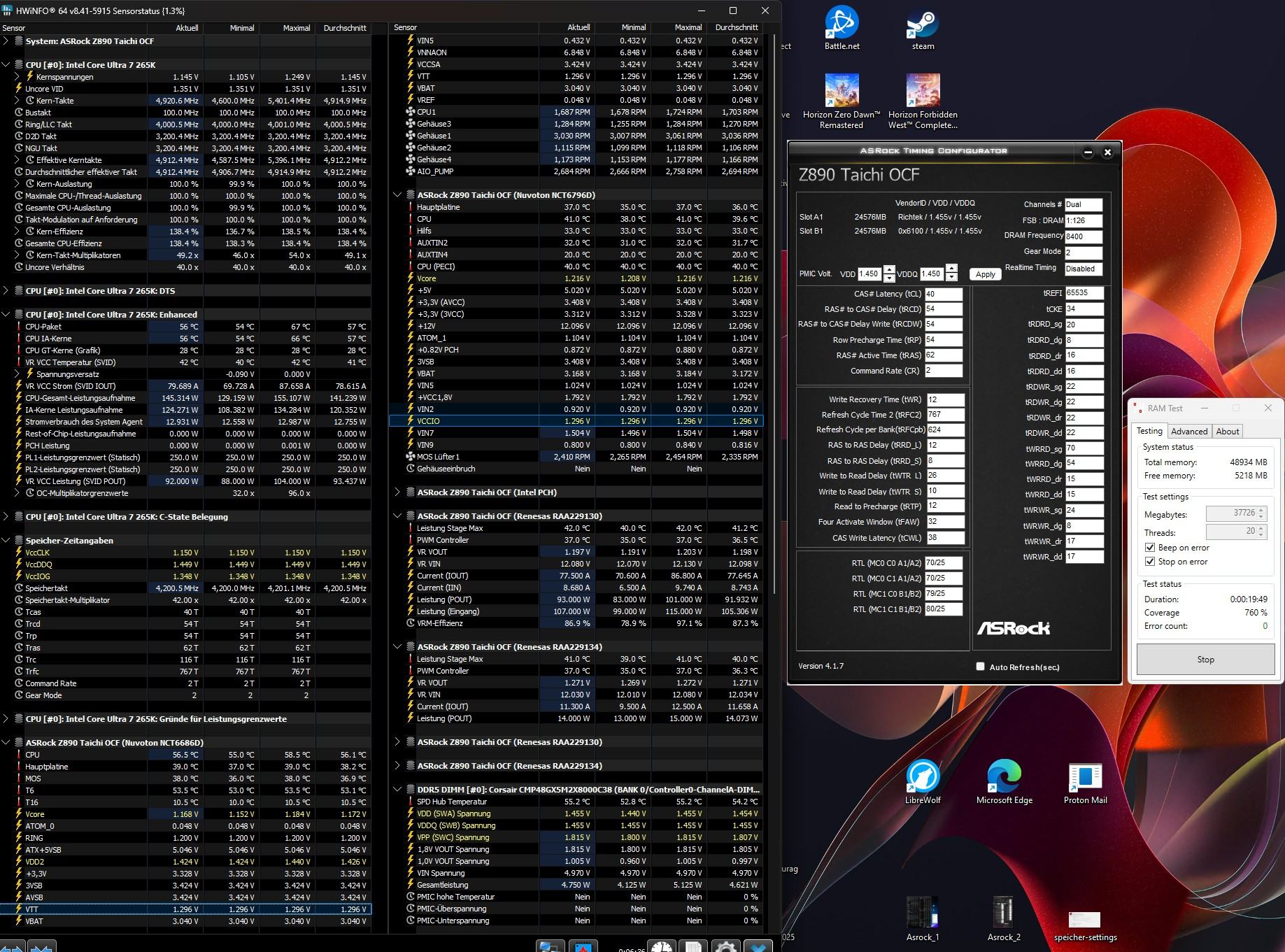Click the fan icon beside AIO_PUMP
The height and width of the screenshot is (952, 1285).
[x=411, y=171]
